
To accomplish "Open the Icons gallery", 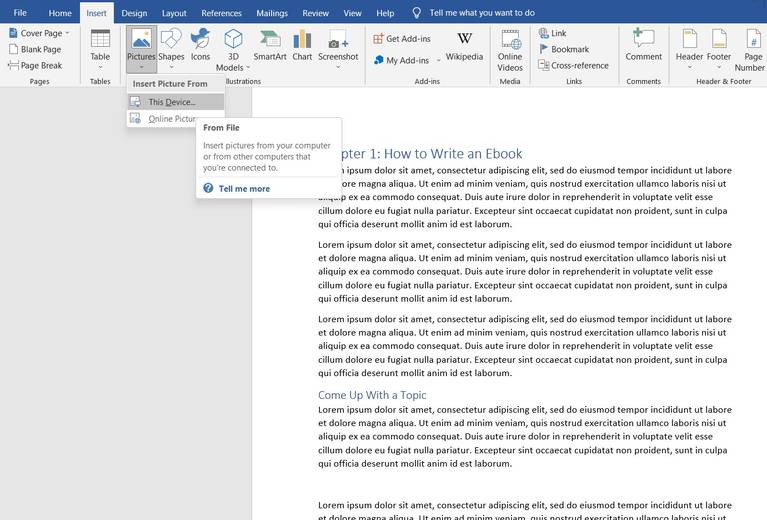I will (x=200, y=45).
